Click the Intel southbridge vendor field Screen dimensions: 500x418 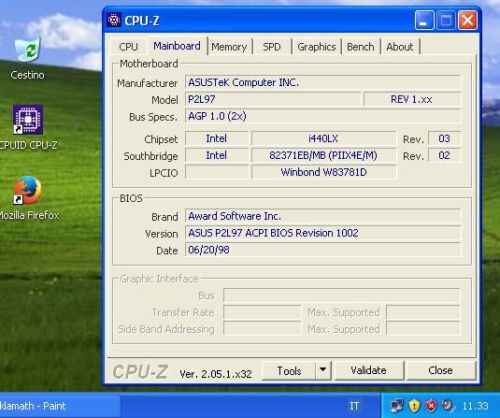tap(217, 155)
